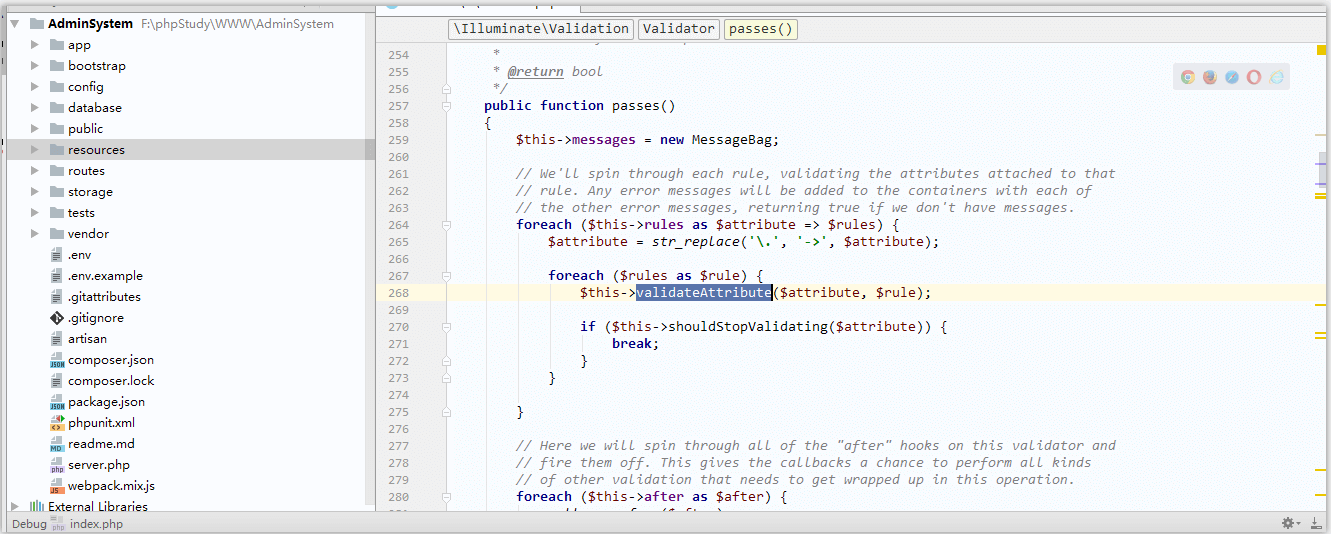Click the editor vertical scrollbar thumb
Screen dimensions: 1331x534
point(1321,168)
